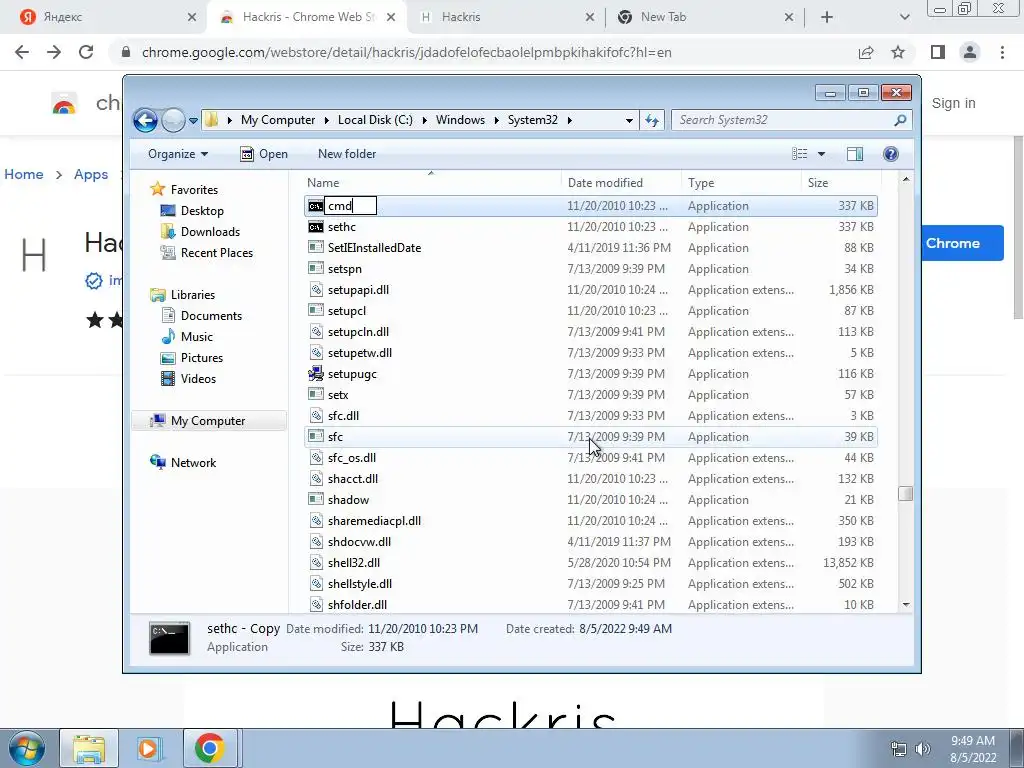Open Explorer Help question mark icon

pos(891,154)
